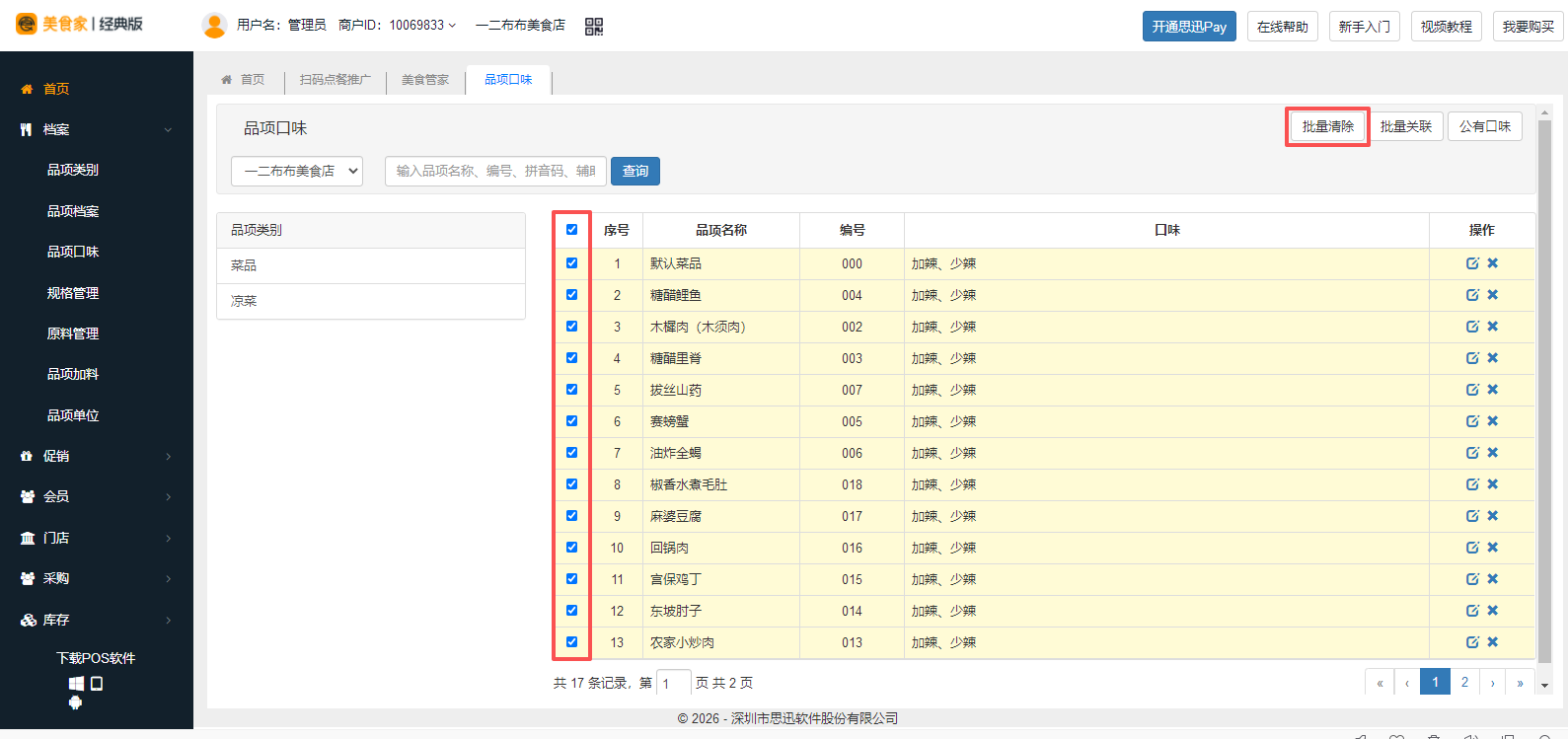
Task: Expand the 会员 sidebar menu
Action: click(97, 496)
